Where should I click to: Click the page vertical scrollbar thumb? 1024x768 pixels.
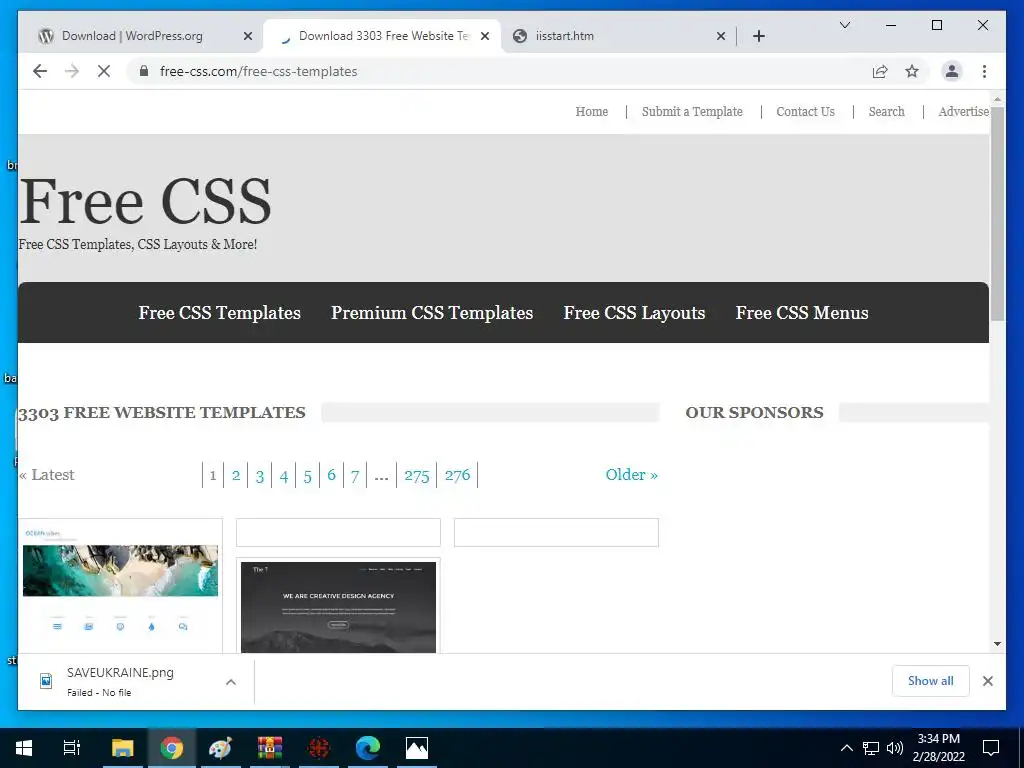(x=997, y=214)
